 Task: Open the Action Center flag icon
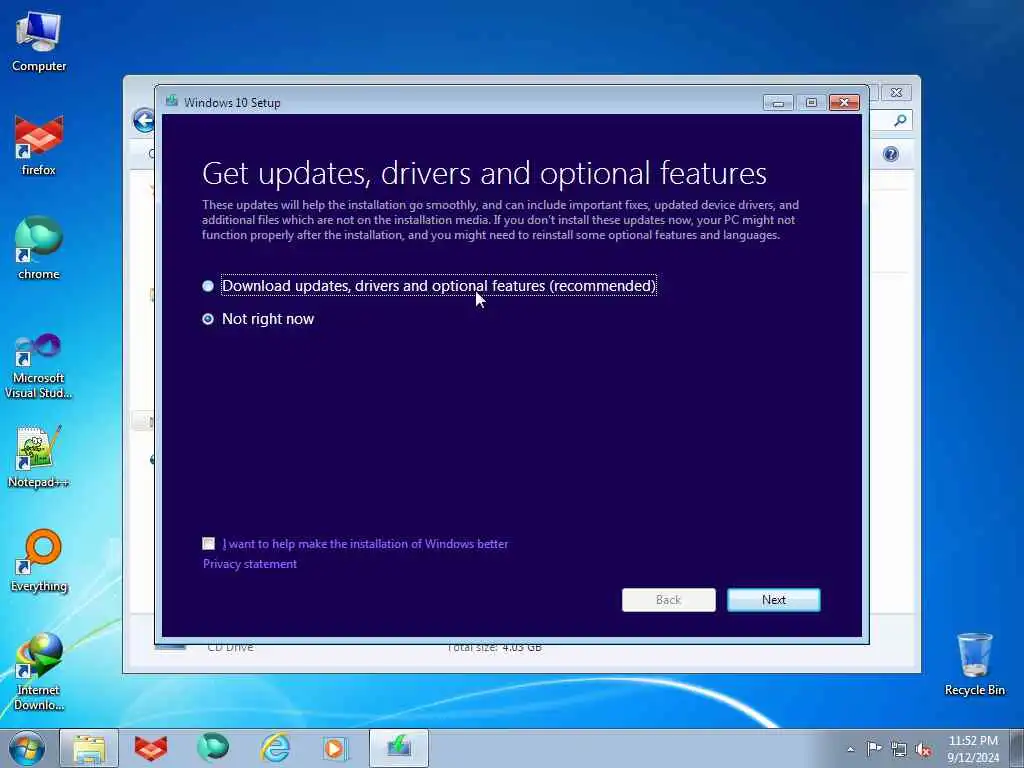pyautogui.click(x=874, y=748)
